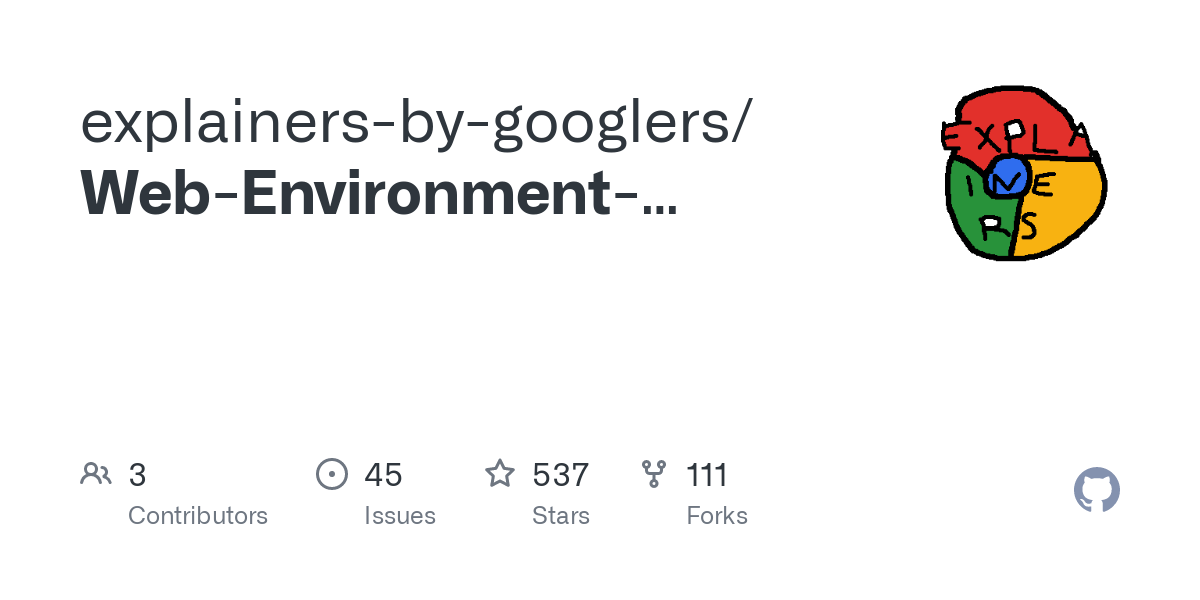
Task: Click the star count 537
Action: coord(560,475)
